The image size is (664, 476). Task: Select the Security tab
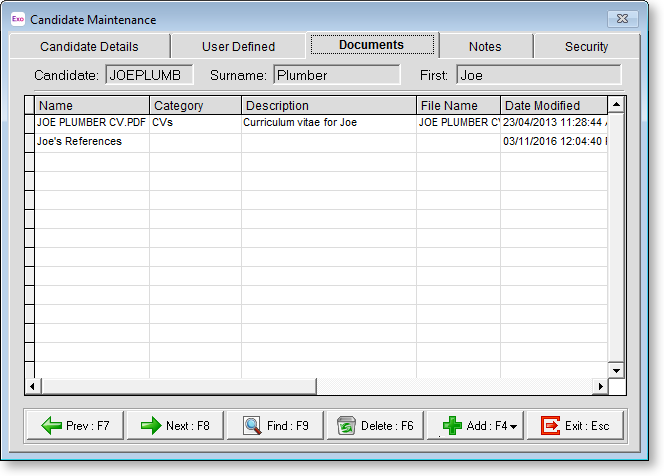[x=586, y=46]
